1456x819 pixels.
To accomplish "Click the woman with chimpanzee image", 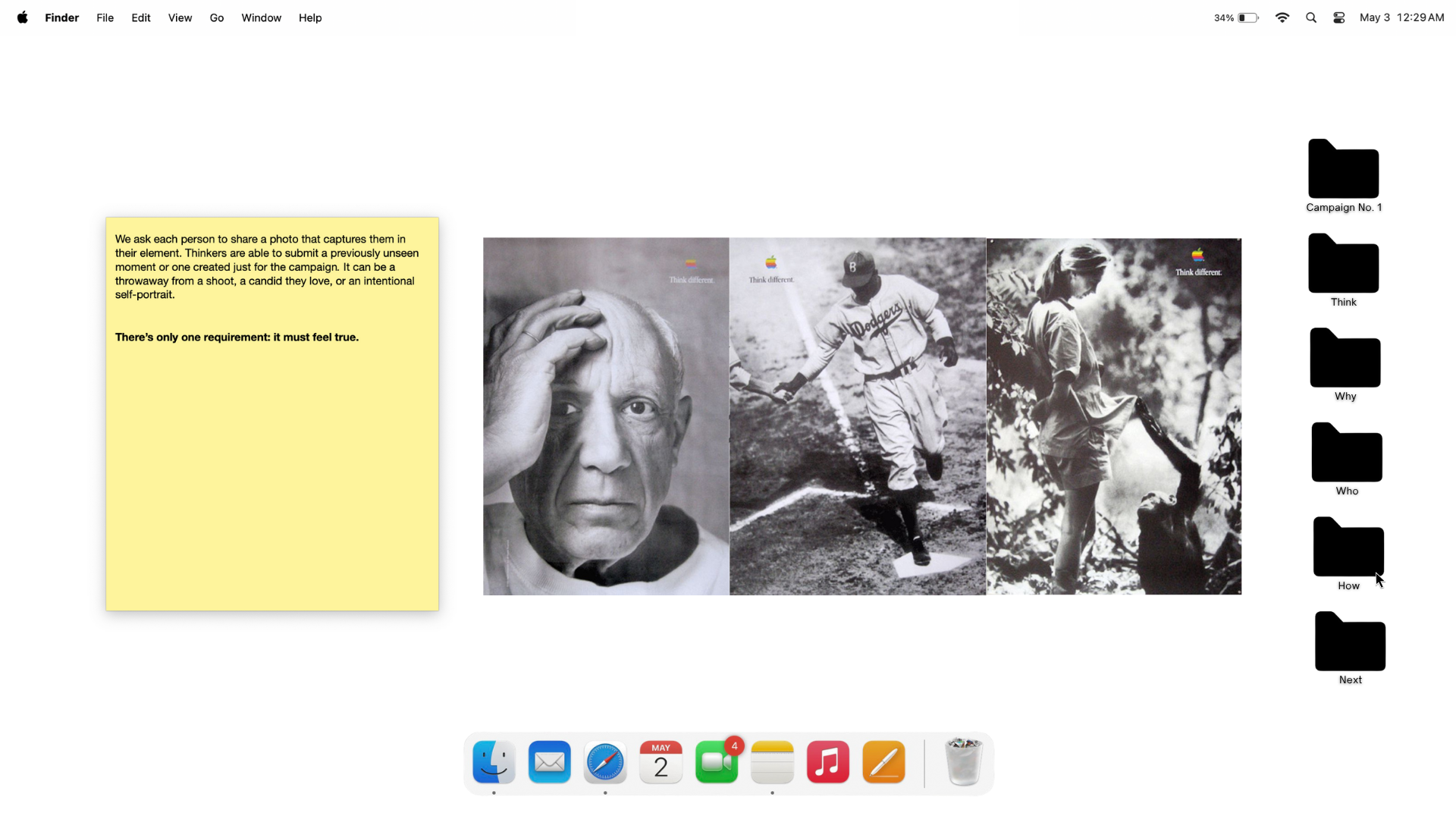I will tap(1114, 416).
